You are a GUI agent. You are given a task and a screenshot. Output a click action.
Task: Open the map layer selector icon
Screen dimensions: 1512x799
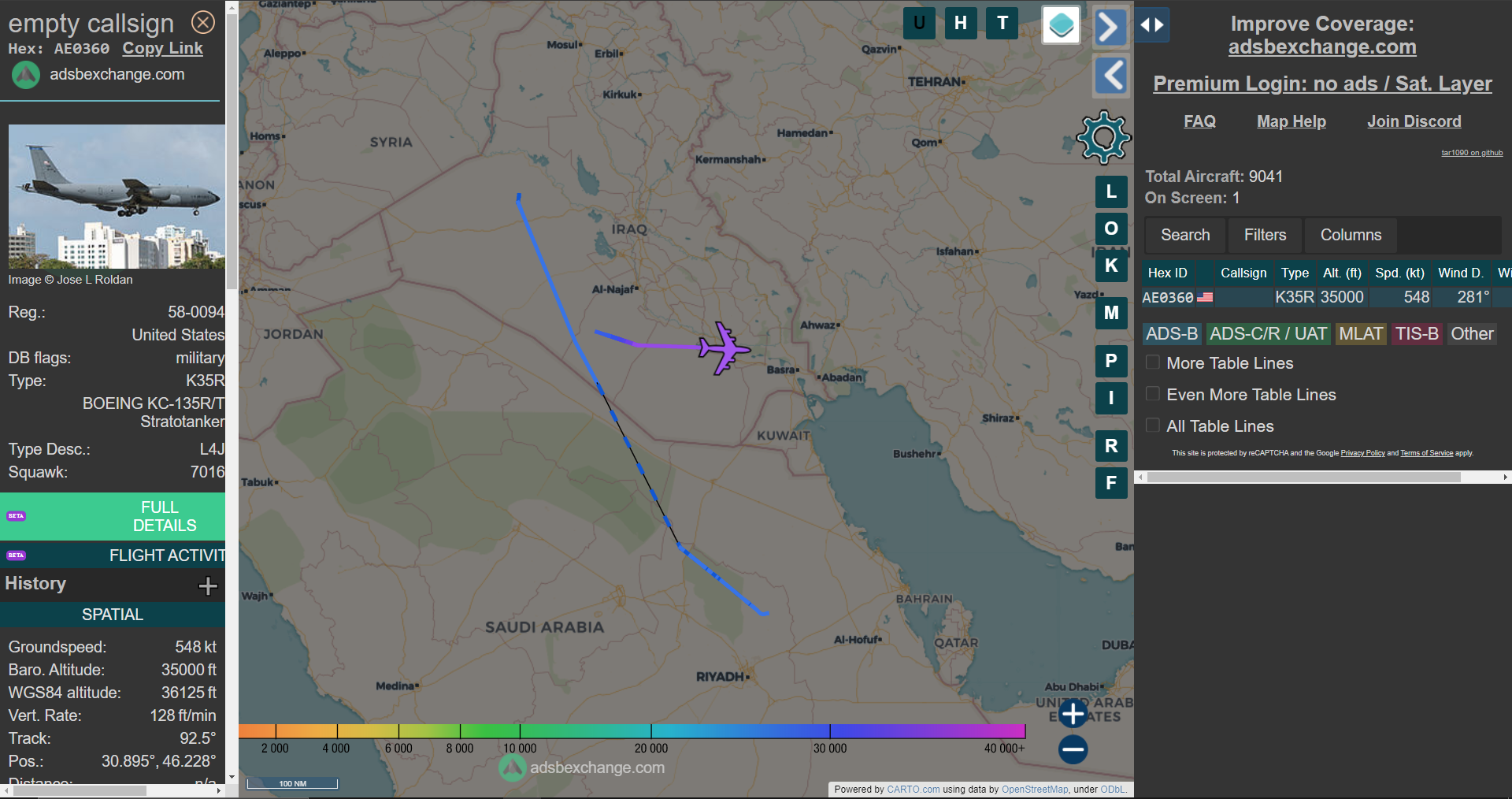1061,25
